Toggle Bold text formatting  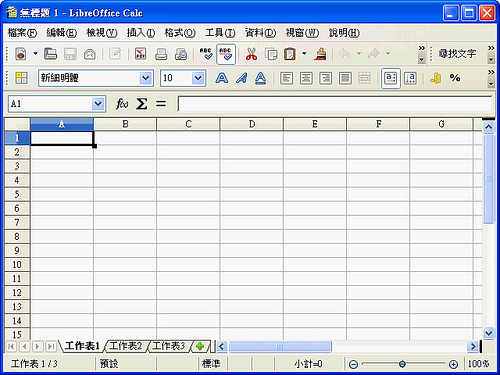tap(222, 78)
